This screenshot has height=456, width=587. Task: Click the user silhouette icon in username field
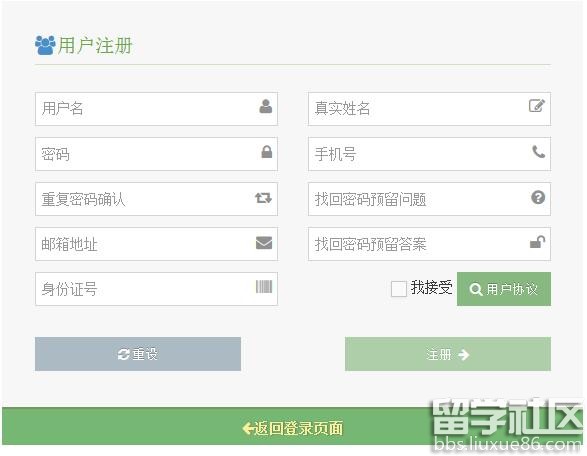[265, 106]
